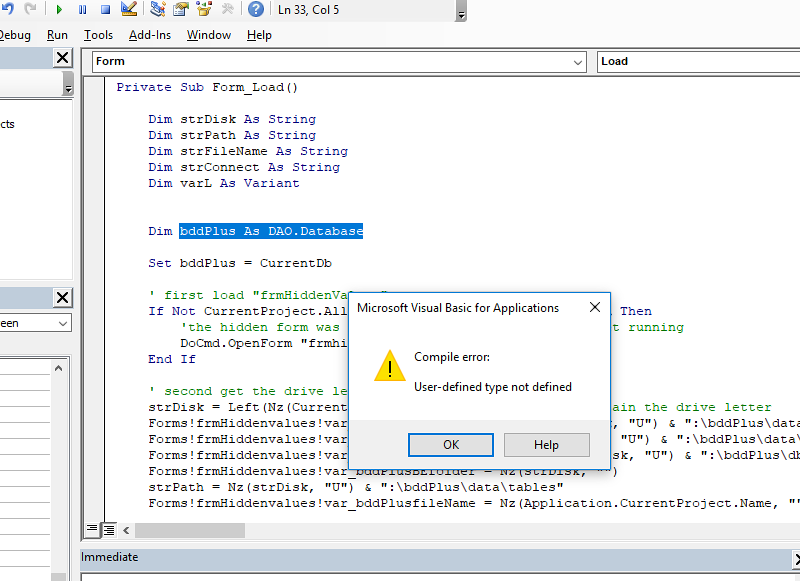Viewport: 800px width, 581px height.
Task: Dismiss the compile error with OK
Action: pyautogui.click(x=450, y=445)
